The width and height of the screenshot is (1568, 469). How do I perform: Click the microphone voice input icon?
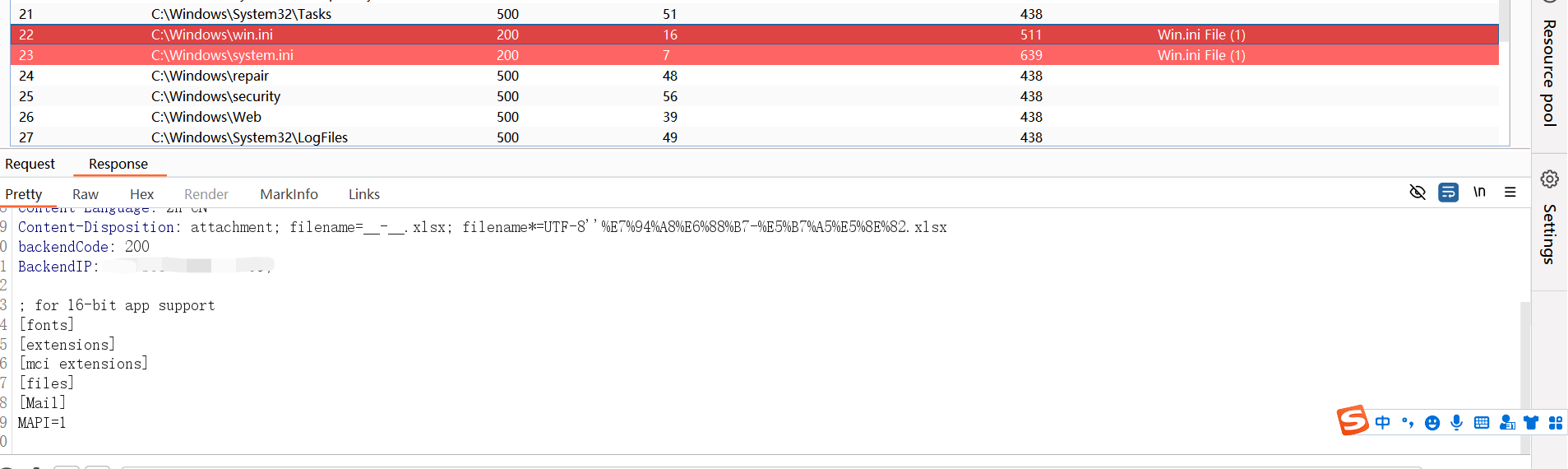tap(1457, 423)
